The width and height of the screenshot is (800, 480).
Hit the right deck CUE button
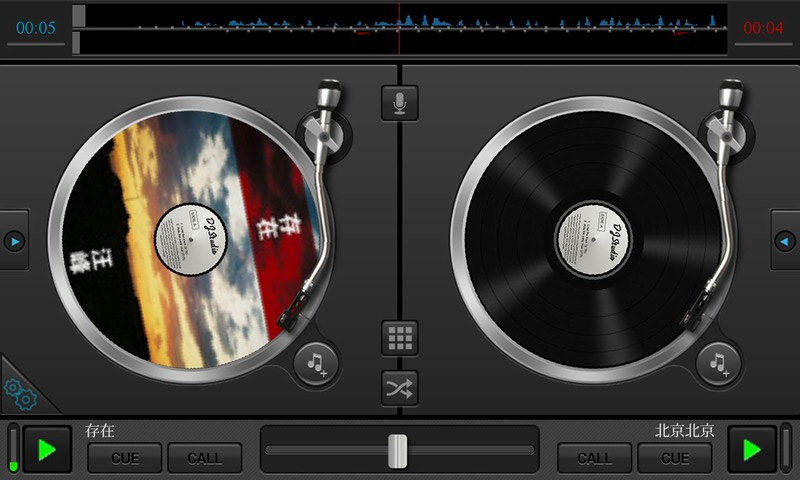674,458
